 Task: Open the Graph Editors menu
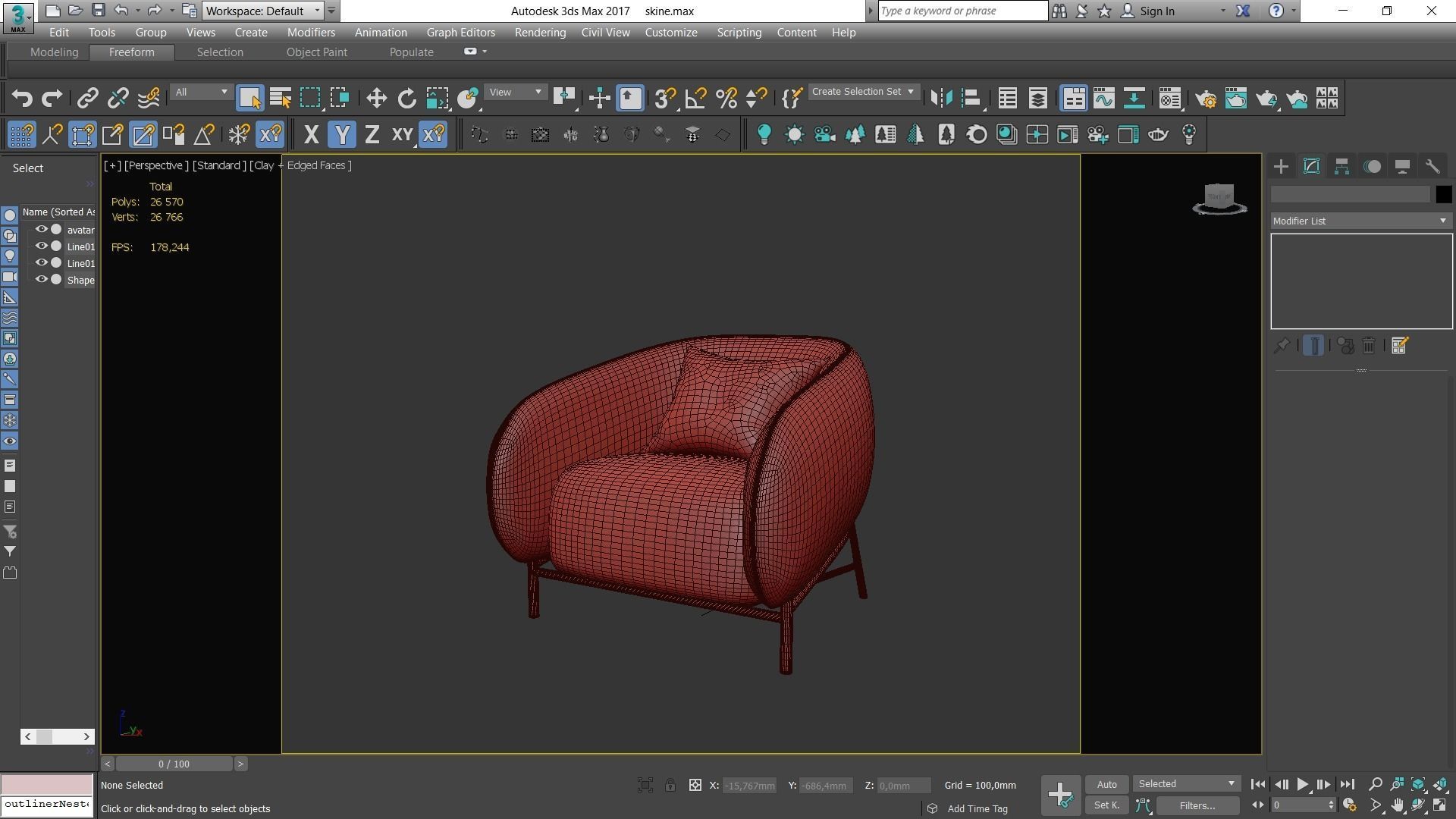460,33
